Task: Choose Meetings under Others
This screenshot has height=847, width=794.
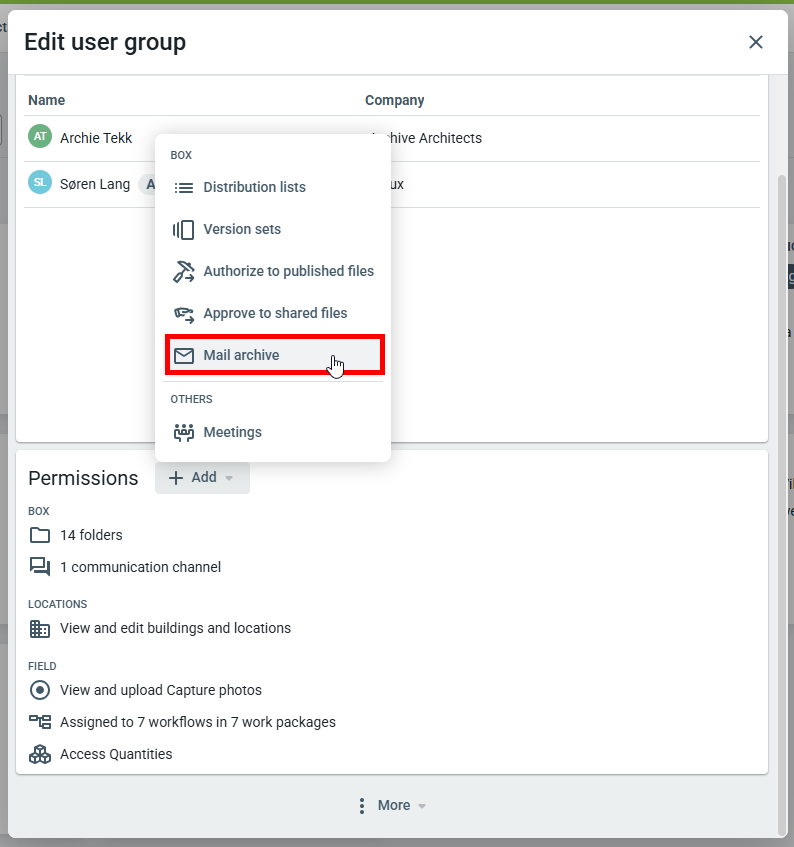Action: (x=232, y=432)
